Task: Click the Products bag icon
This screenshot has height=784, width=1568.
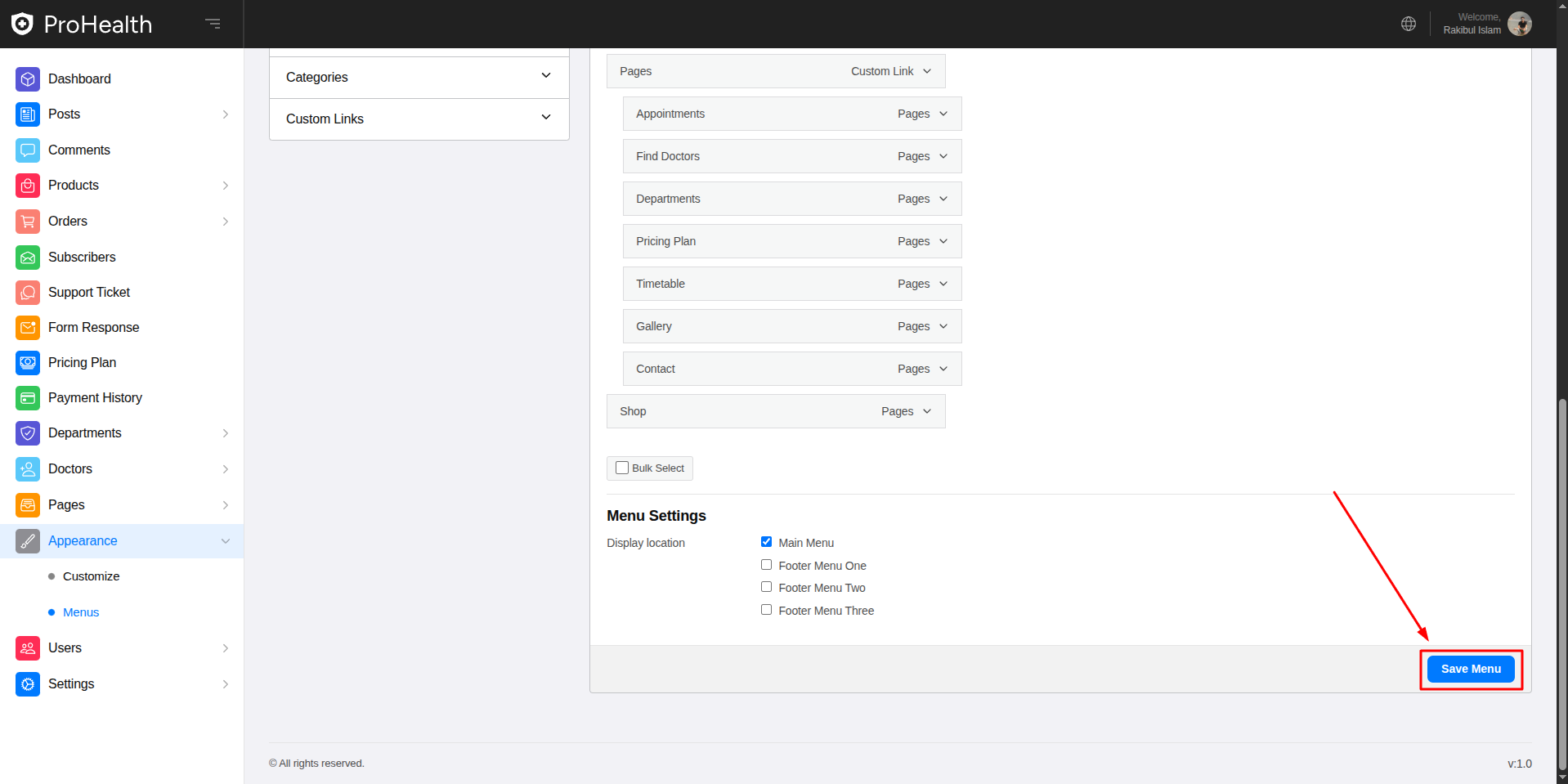Action: click(x=28, y=186)
